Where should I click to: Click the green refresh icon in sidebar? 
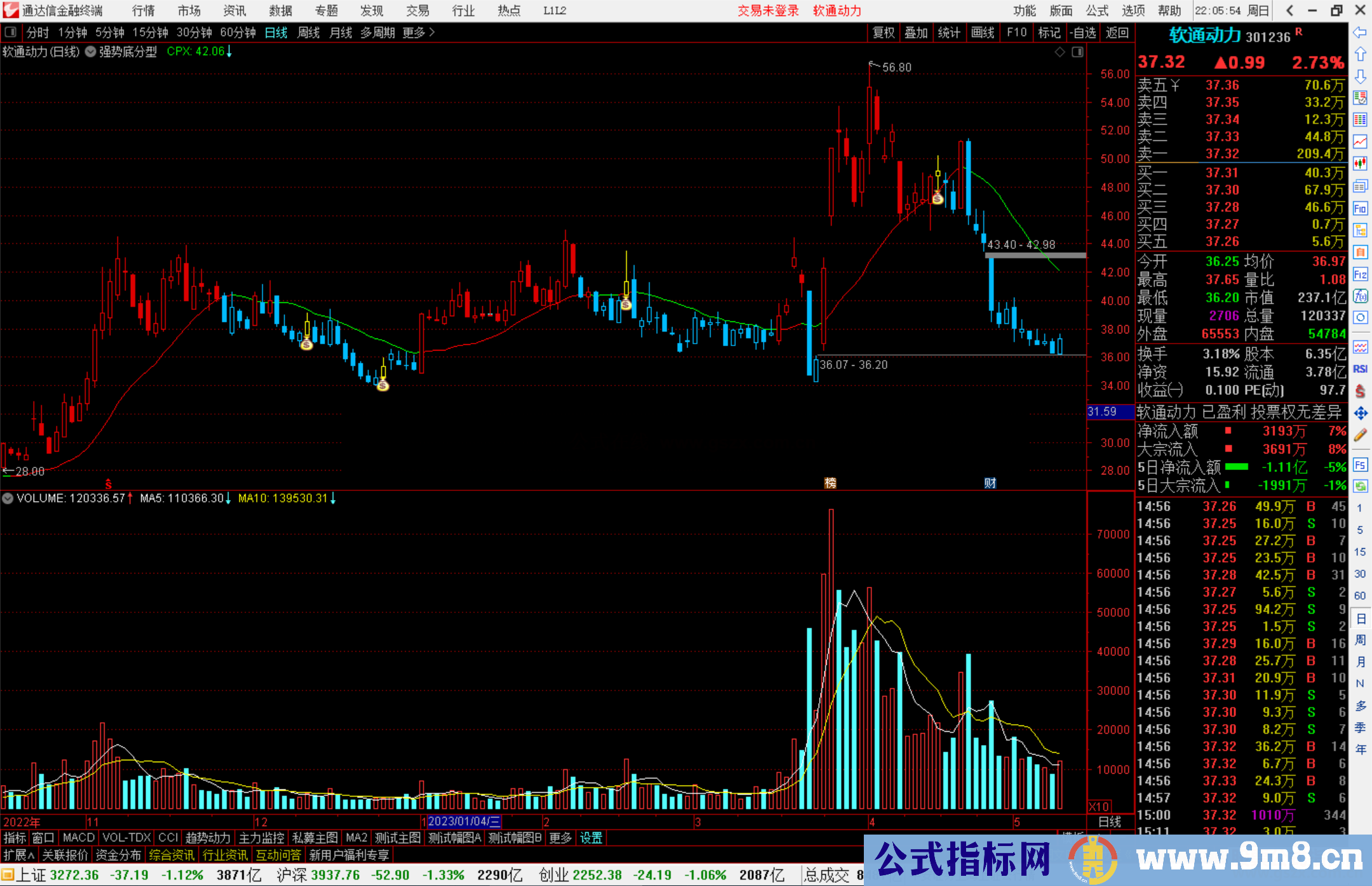click(1360, 486)
